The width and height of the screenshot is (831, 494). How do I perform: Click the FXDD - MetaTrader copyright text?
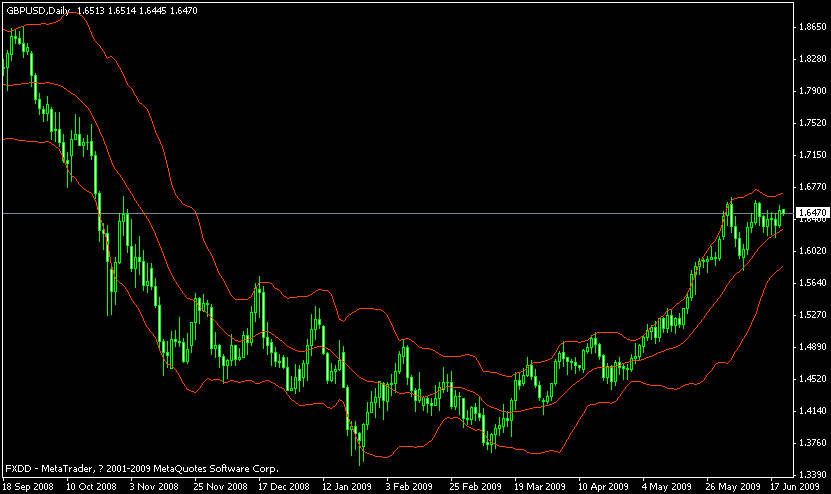[142, 469]
